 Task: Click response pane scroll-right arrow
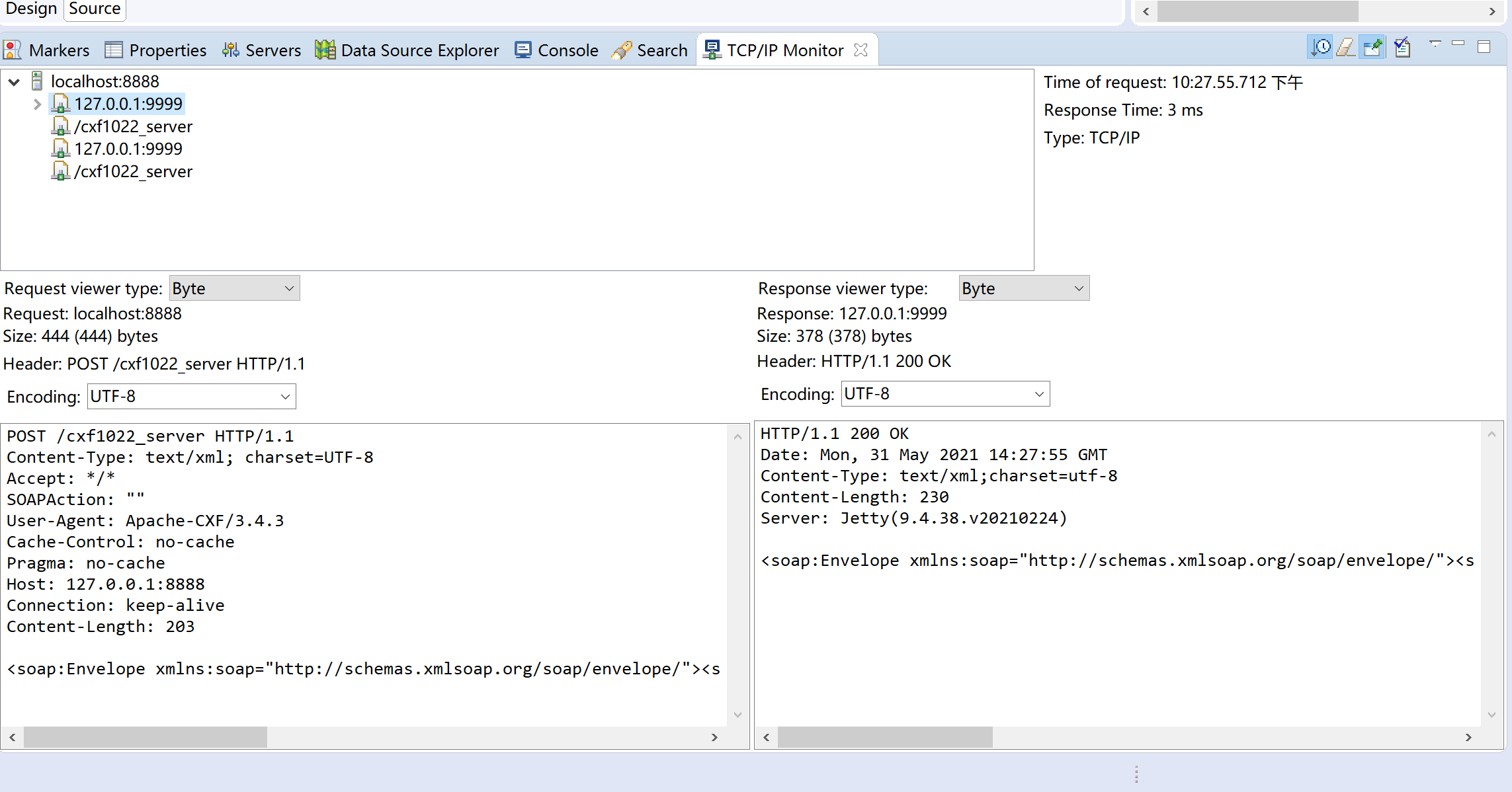tap(1468, 737)
